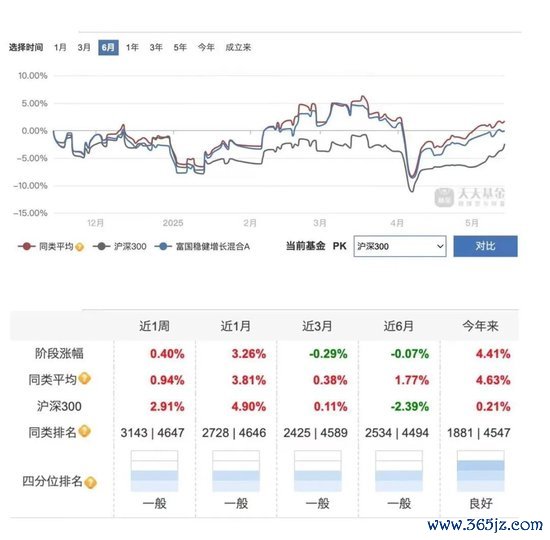
Task: Open the 沪深300 PK comparison dropdown
Action: pyautogui.click(x=400, y=246)
